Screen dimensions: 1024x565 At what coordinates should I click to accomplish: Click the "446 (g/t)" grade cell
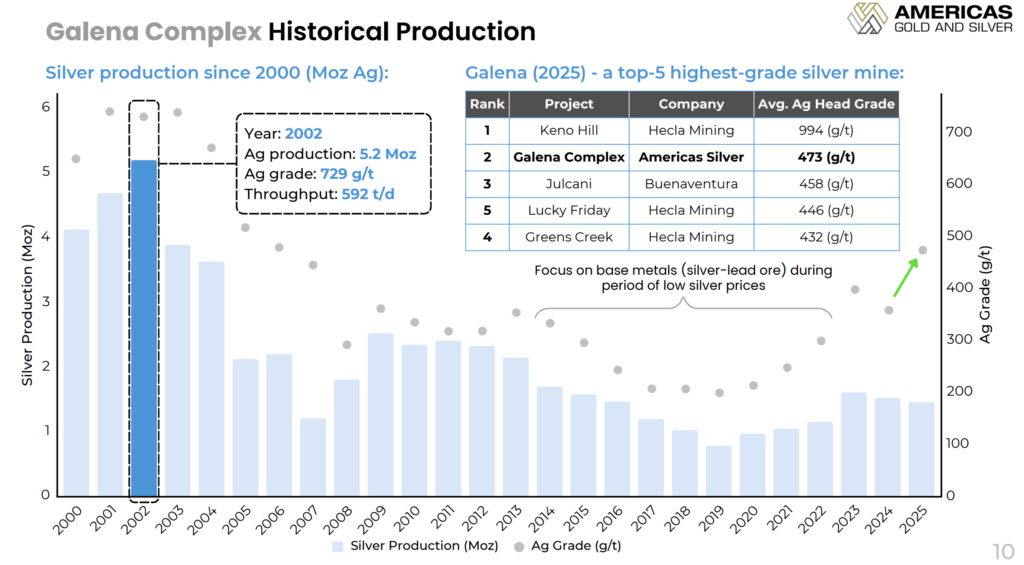pyautogui.click(x=826, y=210)
